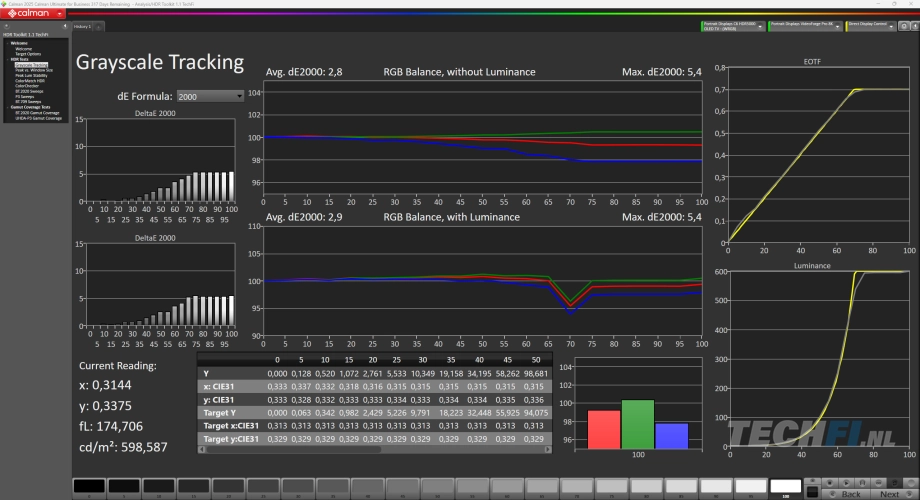
Task: Select the first black grayscale swatch
Action: 88,487
